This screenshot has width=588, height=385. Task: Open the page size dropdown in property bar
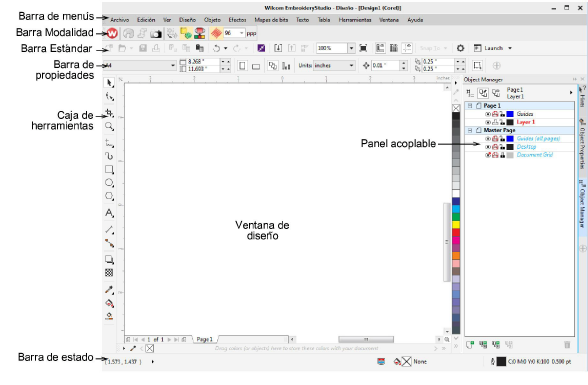click(173, 65)
